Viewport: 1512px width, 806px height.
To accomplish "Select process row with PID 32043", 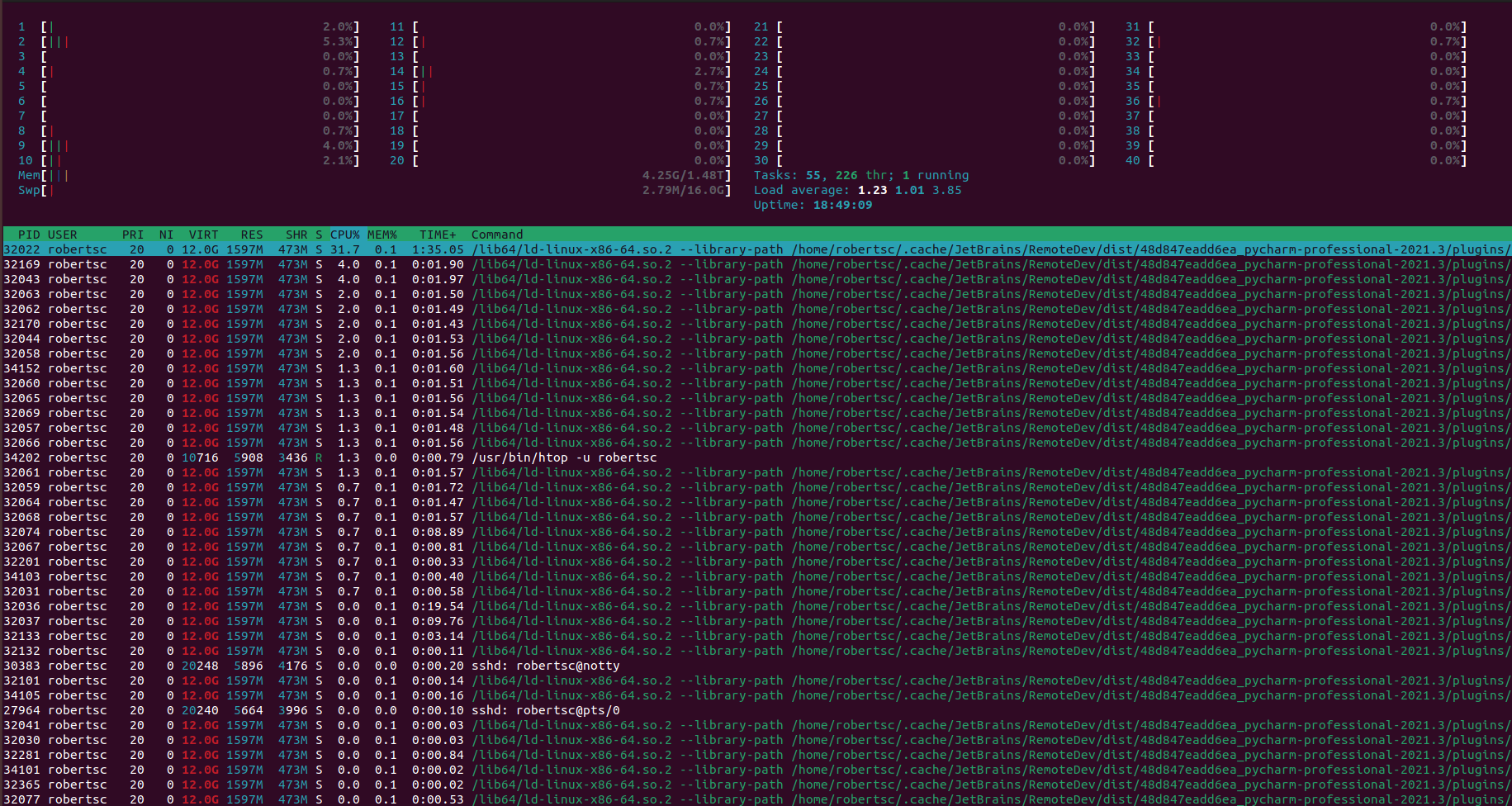I will (x=757, y=279).
